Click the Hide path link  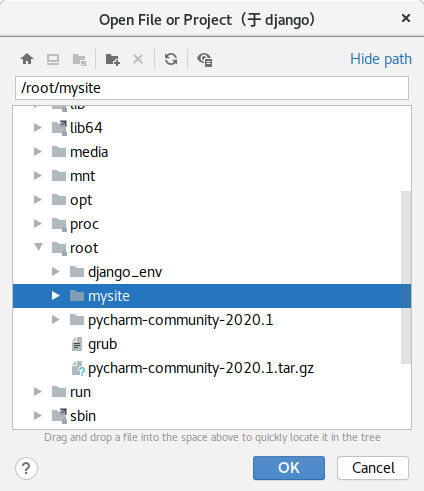point(381,59)
